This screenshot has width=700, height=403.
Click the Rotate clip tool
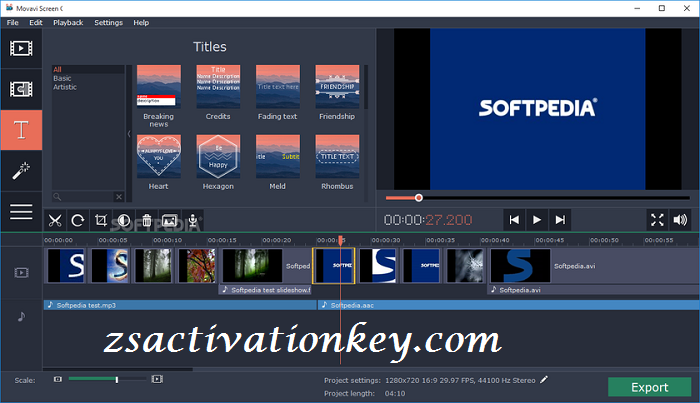pos(78,220)
